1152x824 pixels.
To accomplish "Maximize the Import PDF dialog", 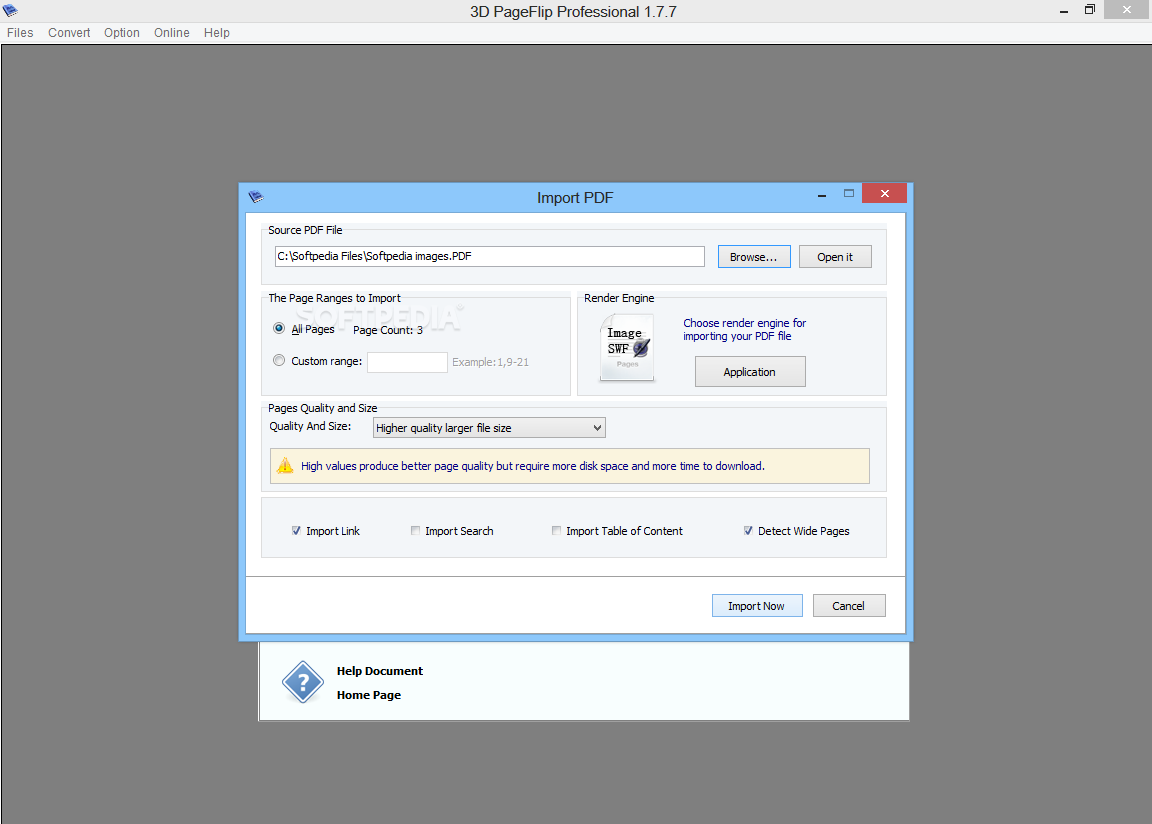I will pyautogui.click(x=849, y=193).
